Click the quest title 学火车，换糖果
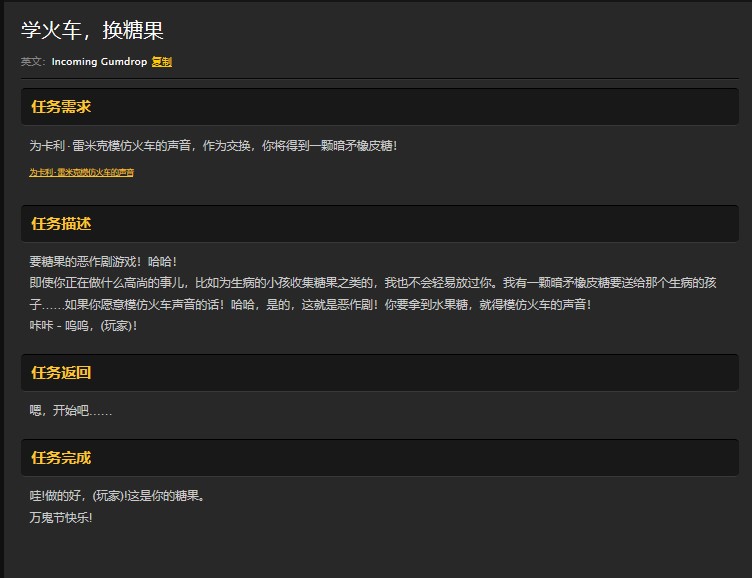 92,31
